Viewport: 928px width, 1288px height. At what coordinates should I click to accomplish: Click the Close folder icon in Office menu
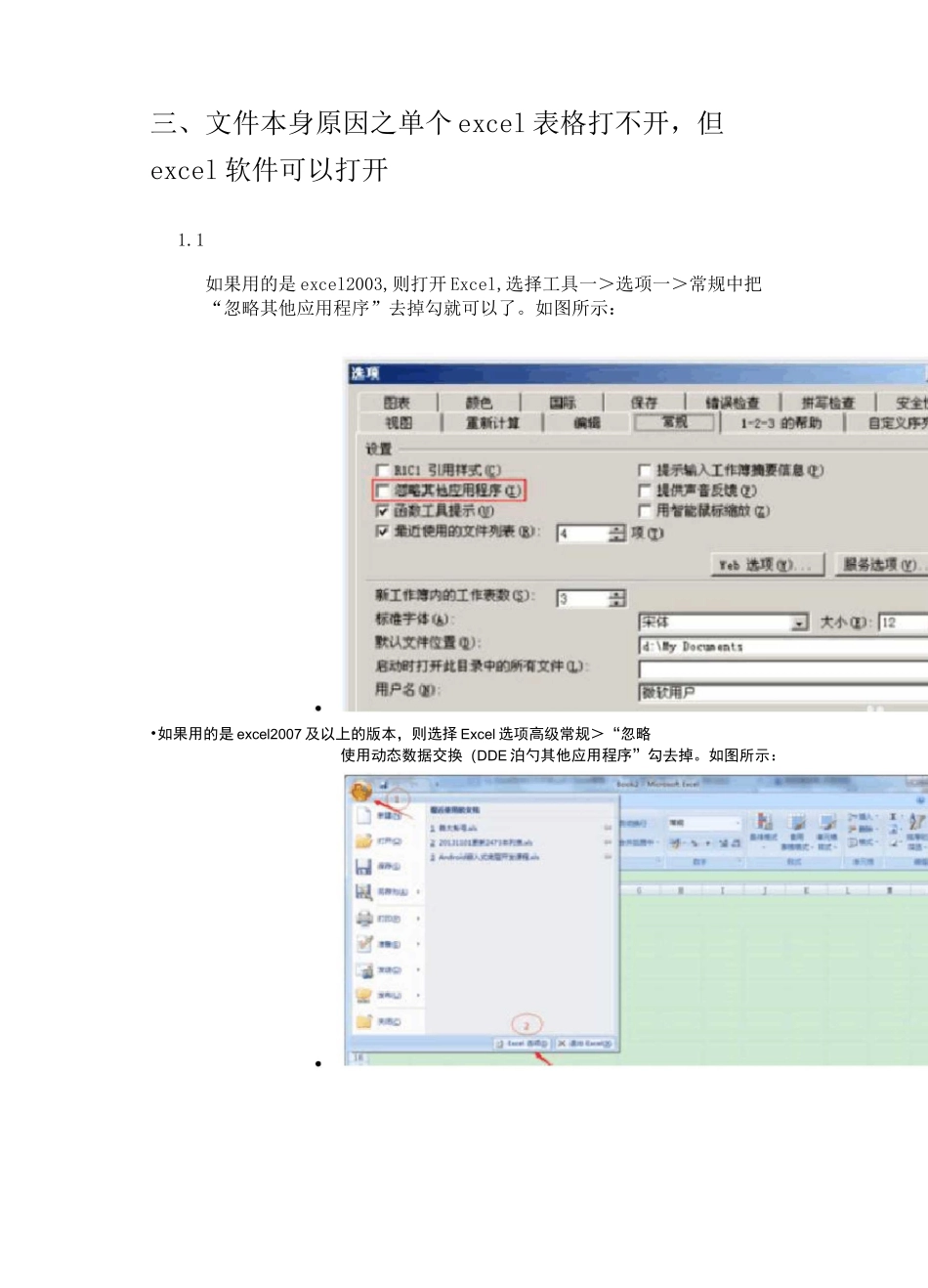(x=363, y=1020)
